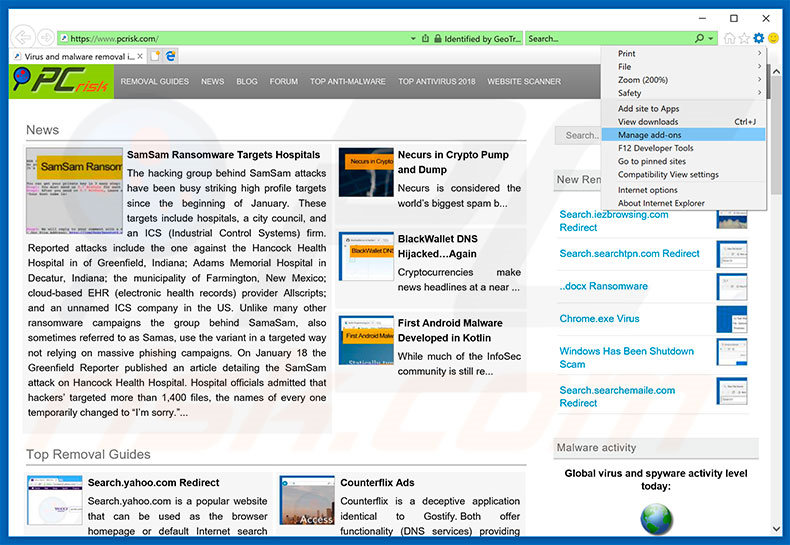
Task: Click the magnifier search icon in search box
Action: 699,38
